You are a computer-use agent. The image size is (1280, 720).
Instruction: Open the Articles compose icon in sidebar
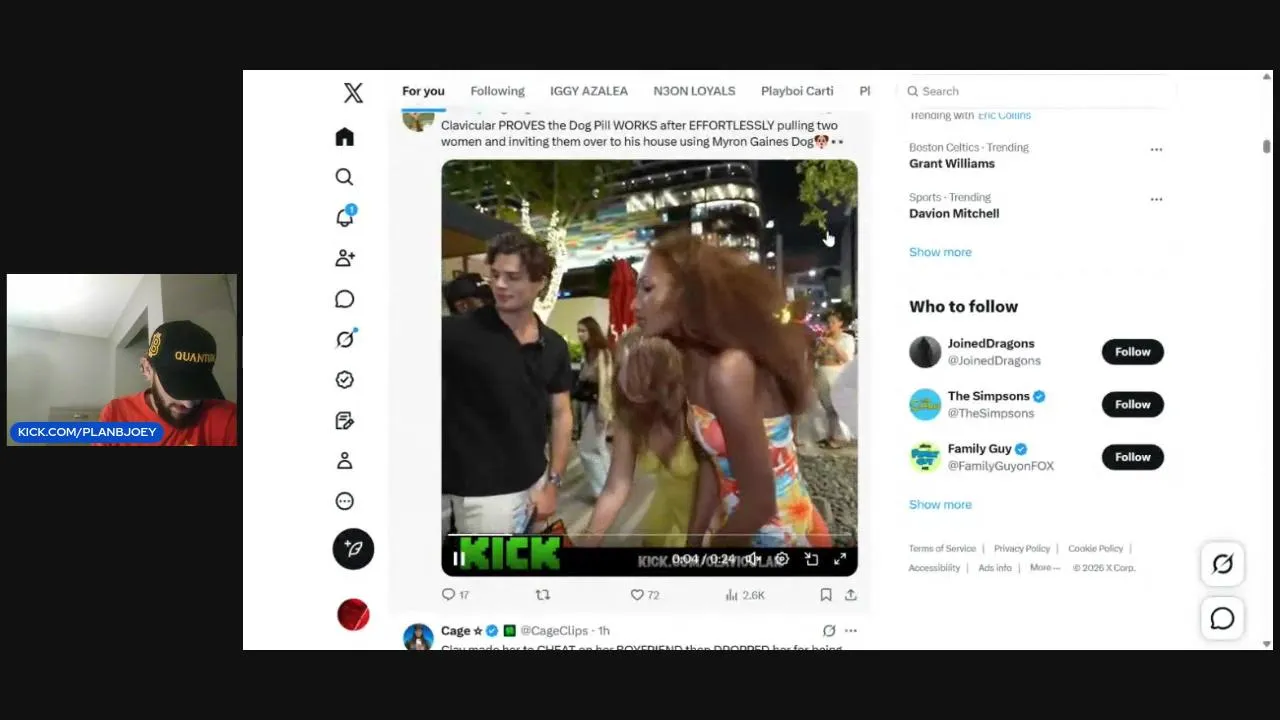click(345, 420)
